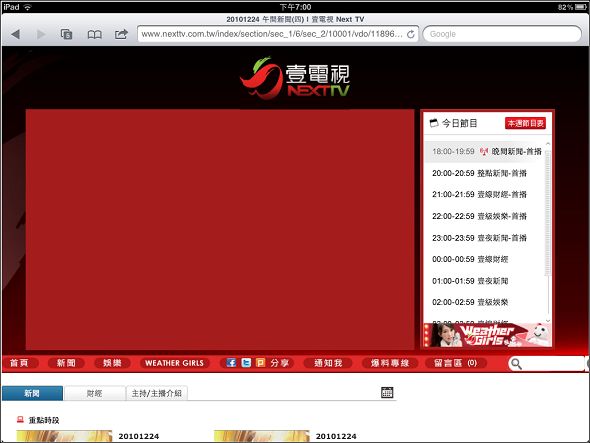590x443 pixels.
Task: Tap Safari's forward arrow
Action: [x=41, y=34]
